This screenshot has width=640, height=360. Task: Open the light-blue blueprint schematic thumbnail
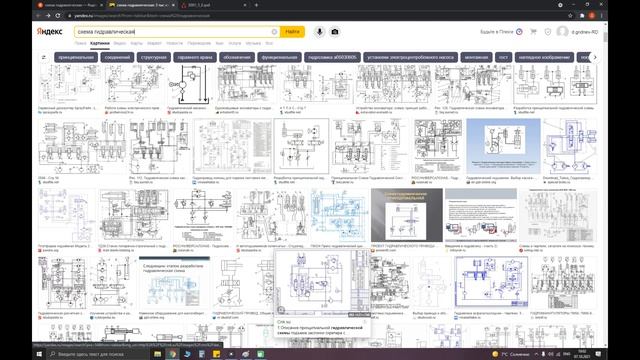pyautogui.click(x=339, y=215)
